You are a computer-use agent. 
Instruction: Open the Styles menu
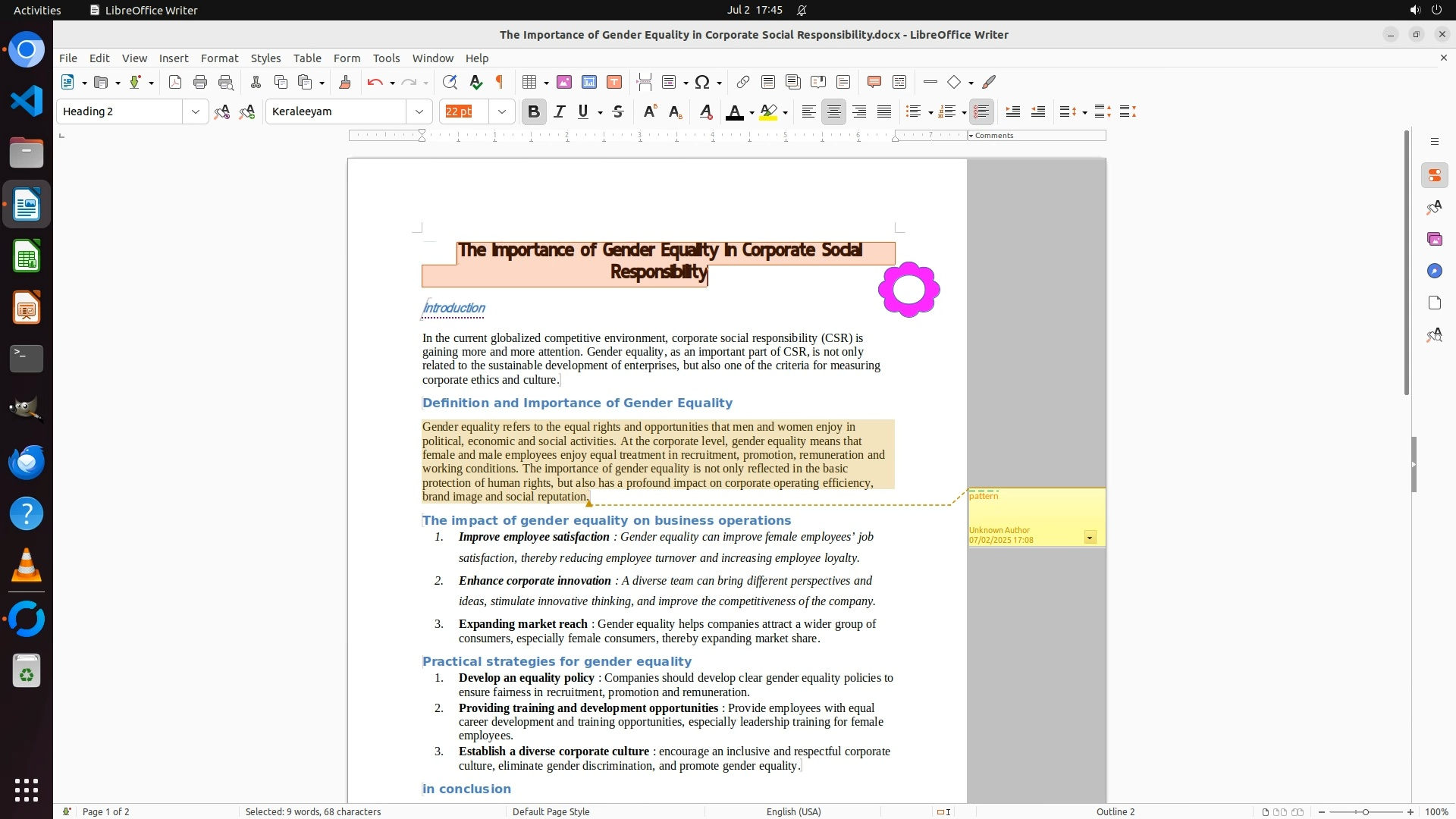[265, 58]
